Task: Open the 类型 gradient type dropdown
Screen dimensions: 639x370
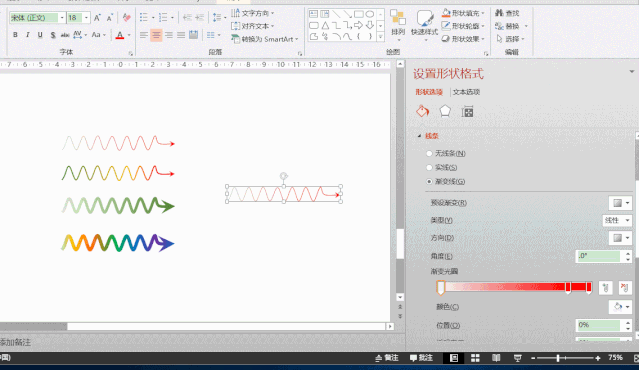Action: [x=617, y=220]
